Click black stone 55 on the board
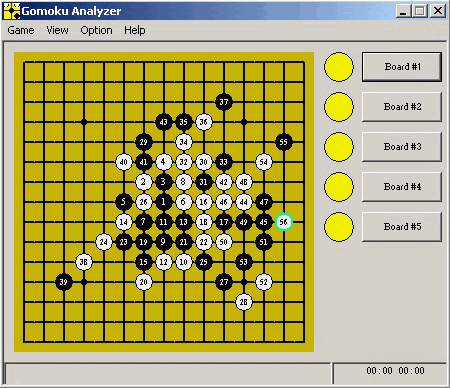Viewport: 450px width, 388px height. point(284,142)
